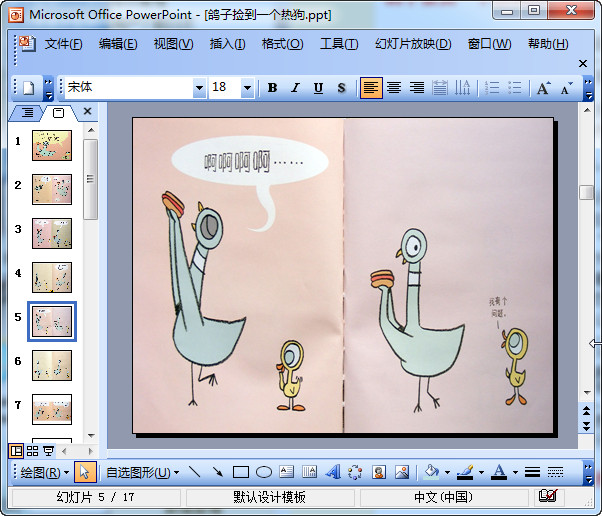Insert WordArt
The height and width of the screenshot is (516, 602).
click(x=332, y=472)
